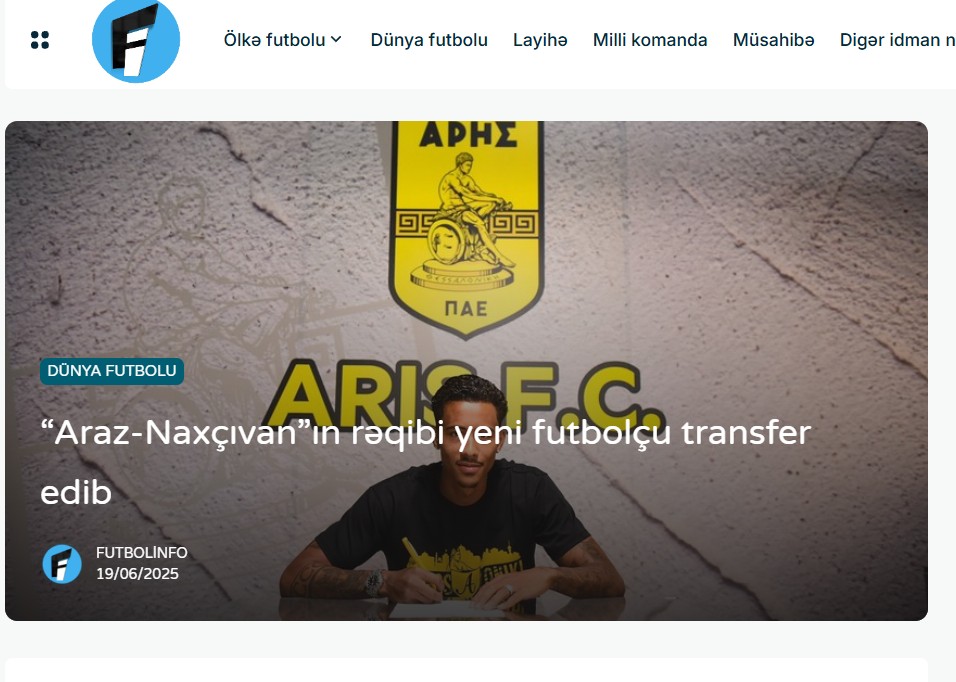Click the small Futbolinfo author avatar
The width and height of the screenshot is (956, 682).
pos(62,564)
